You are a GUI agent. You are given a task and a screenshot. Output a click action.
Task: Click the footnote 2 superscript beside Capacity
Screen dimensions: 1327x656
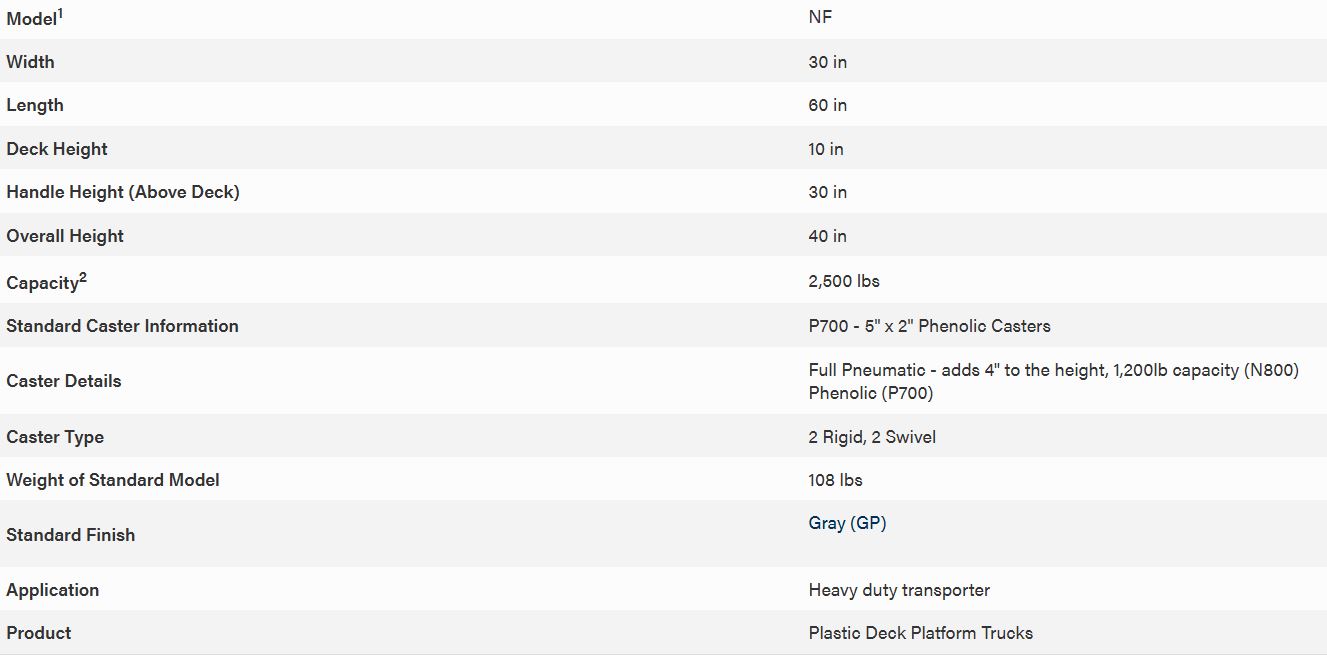pyautogui.click(x=83, y=278)
